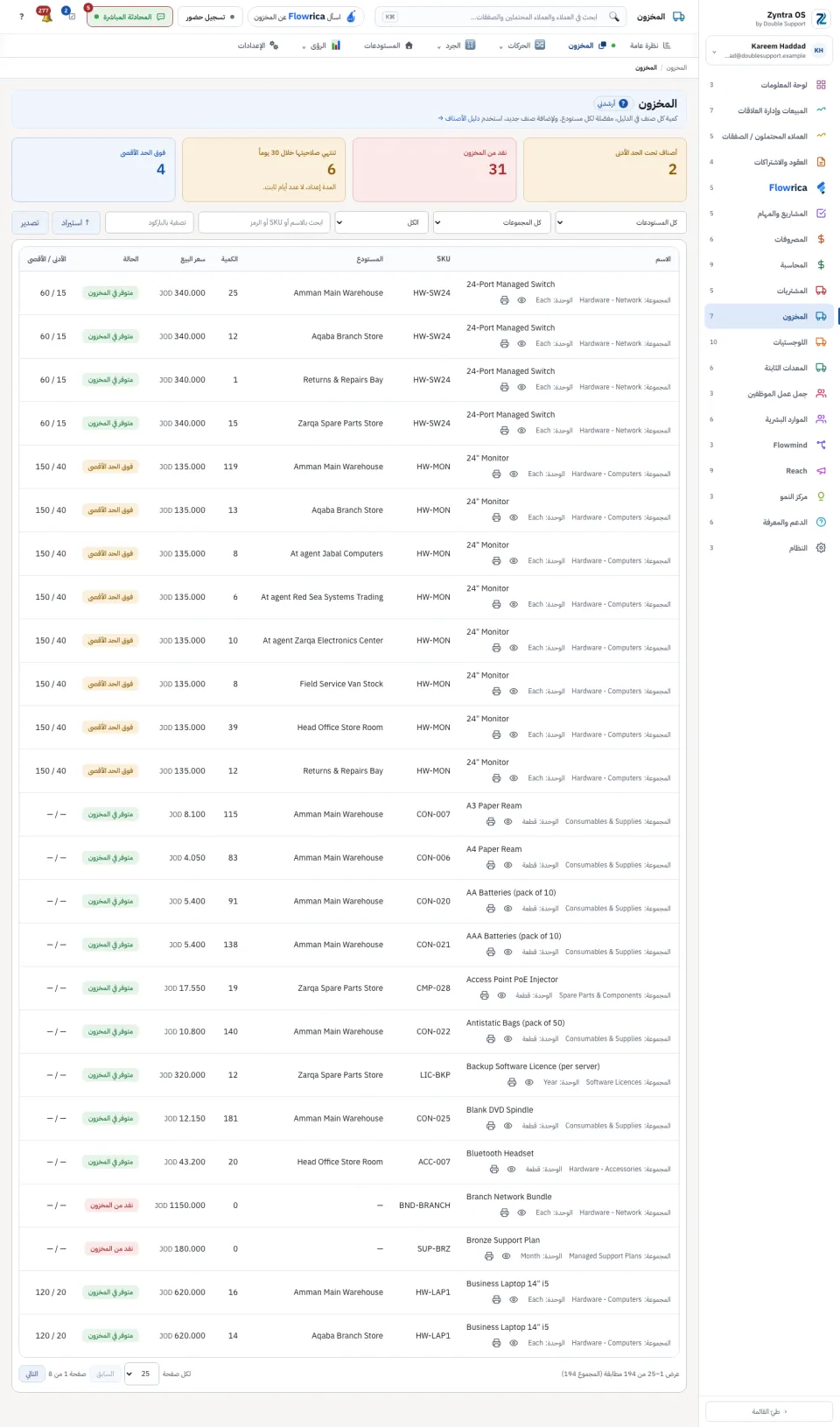The image size is (840, 1427).
Task: Open Flowmind in the sidebar
Action: (x=770, y=445)
